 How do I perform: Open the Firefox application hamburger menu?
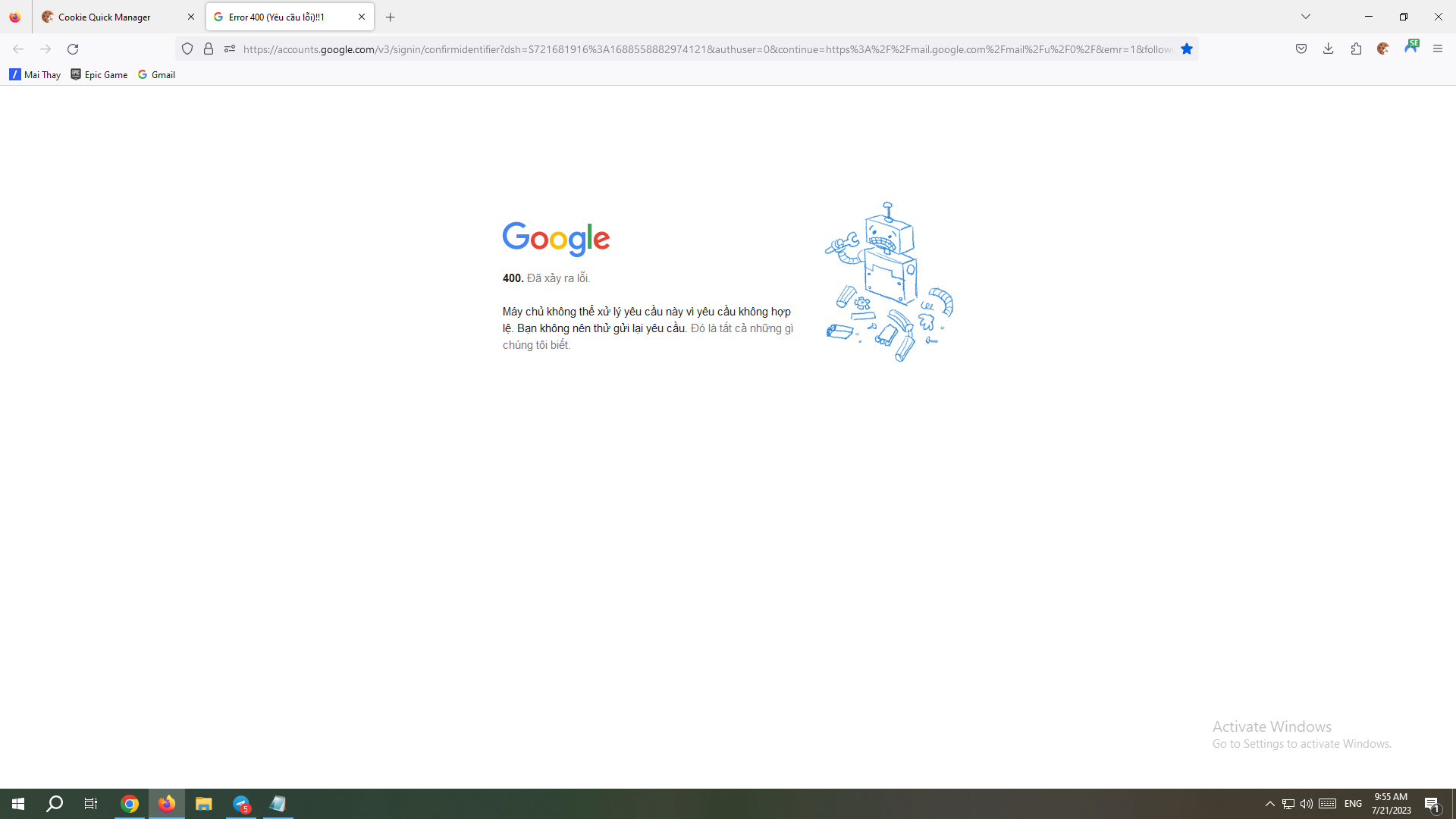[1438, 49]
